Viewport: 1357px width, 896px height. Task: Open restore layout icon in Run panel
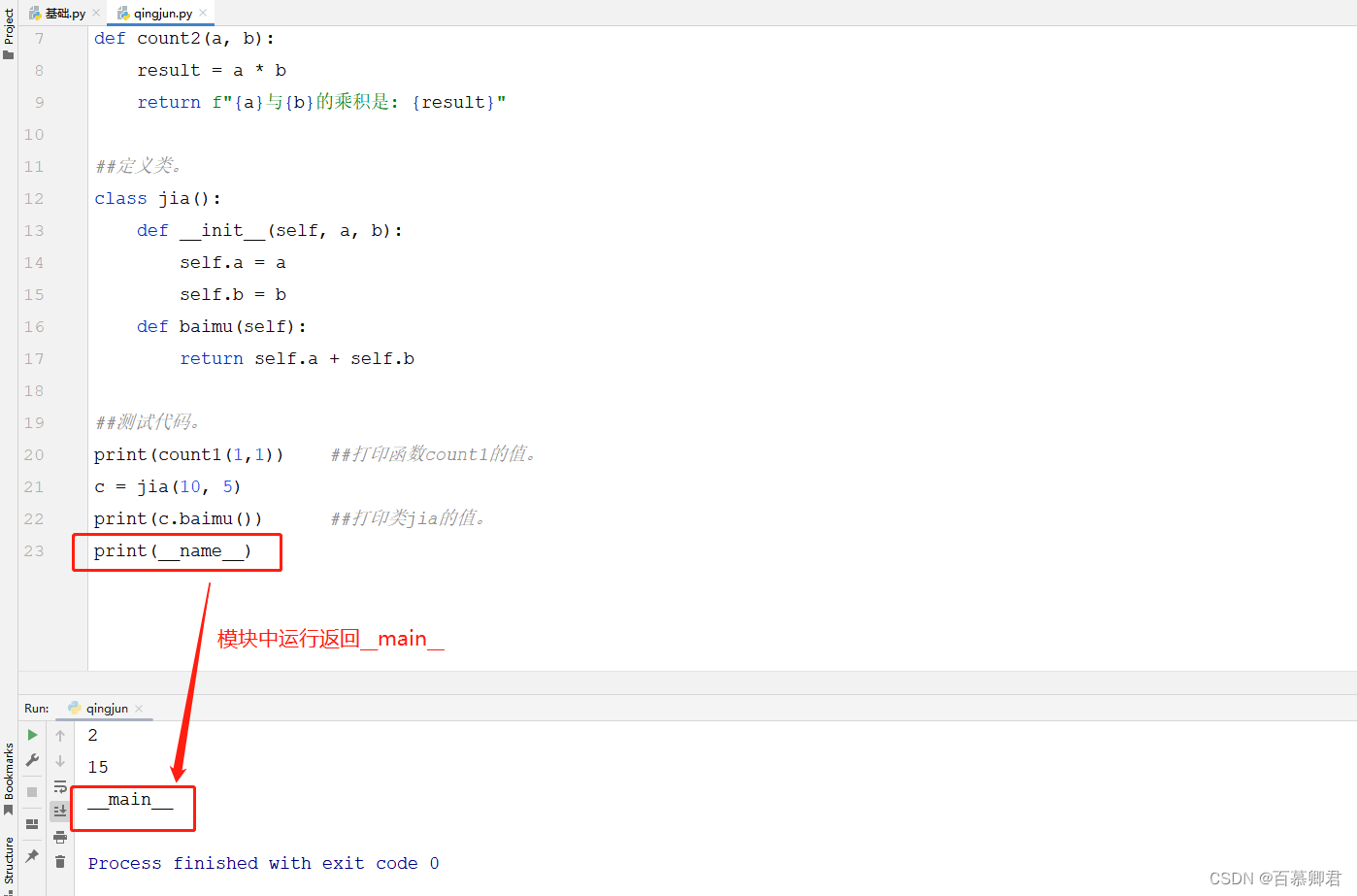32,824
